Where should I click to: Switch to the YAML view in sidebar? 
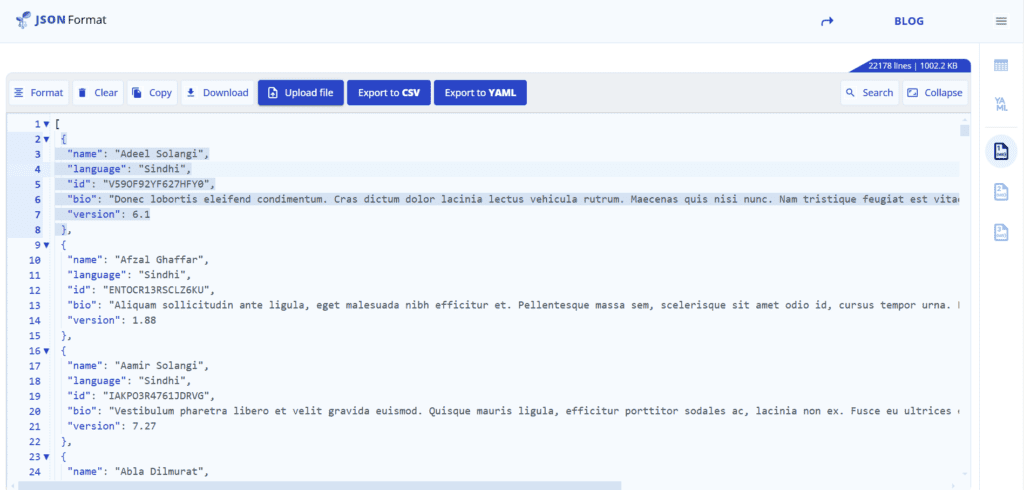[1001, 105]
